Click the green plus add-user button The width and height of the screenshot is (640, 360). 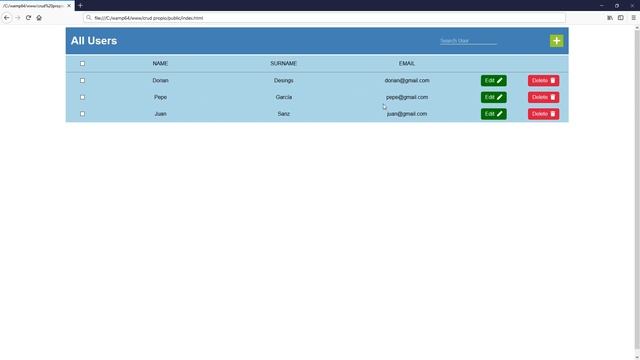[x=556, y=41]
